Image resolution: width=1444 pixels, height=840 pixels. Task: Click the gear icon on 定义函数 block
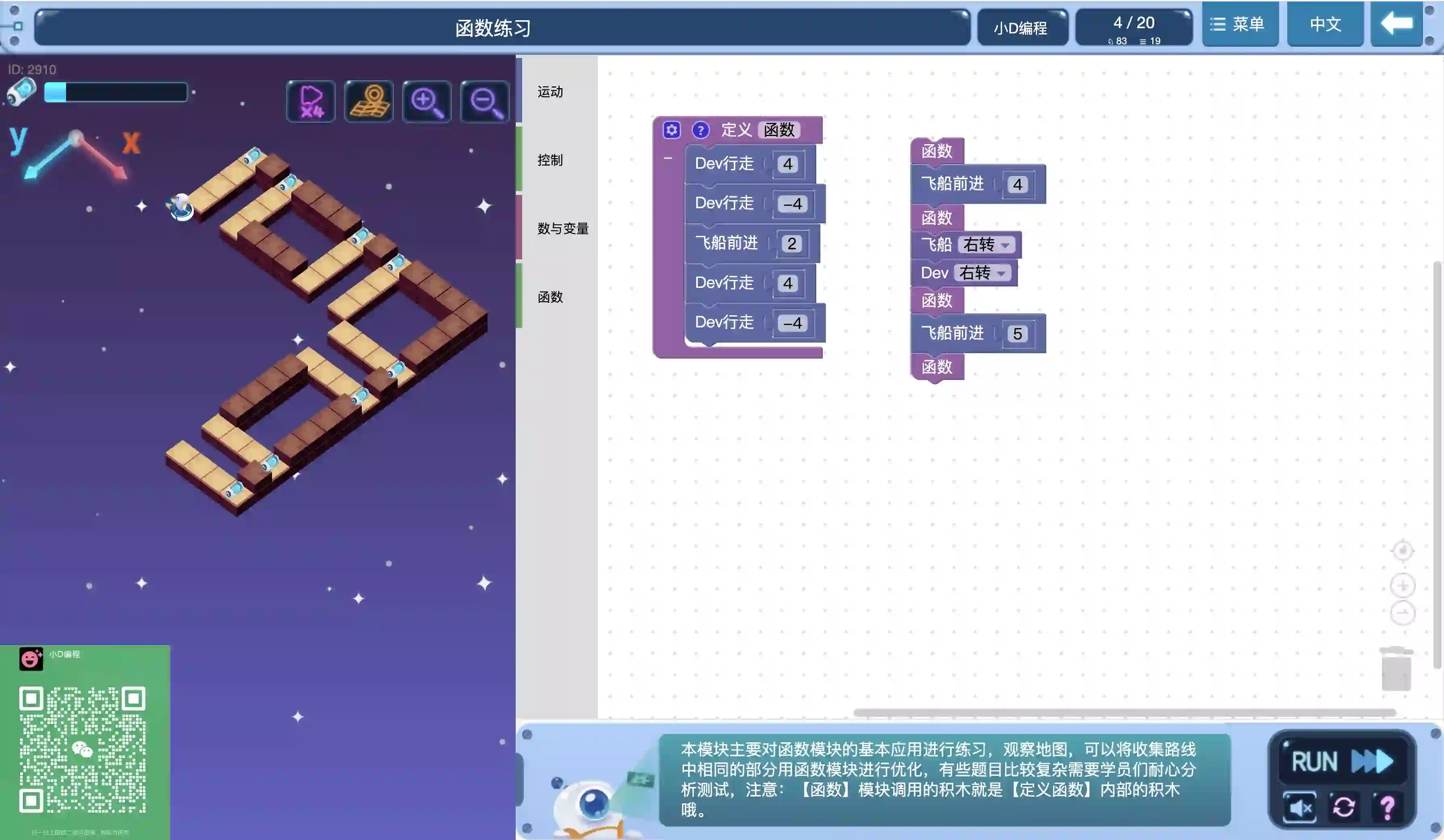click(x=672, y=130)
